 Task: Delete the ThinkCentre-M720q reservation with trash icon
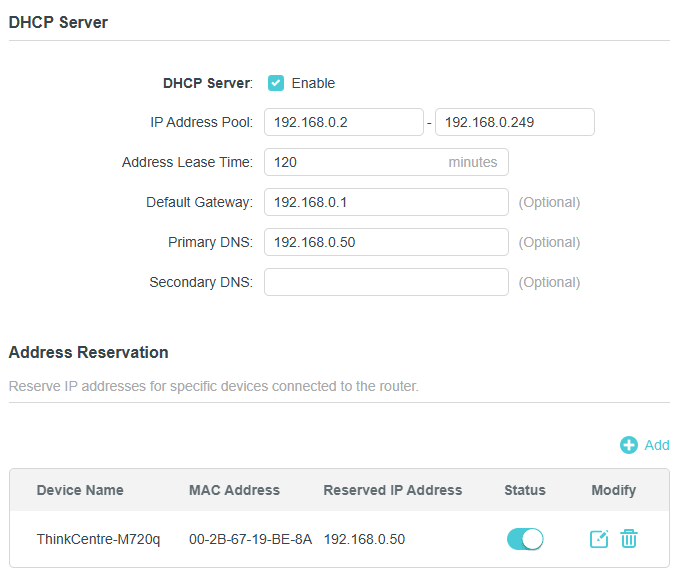click(x=629, y=539)
